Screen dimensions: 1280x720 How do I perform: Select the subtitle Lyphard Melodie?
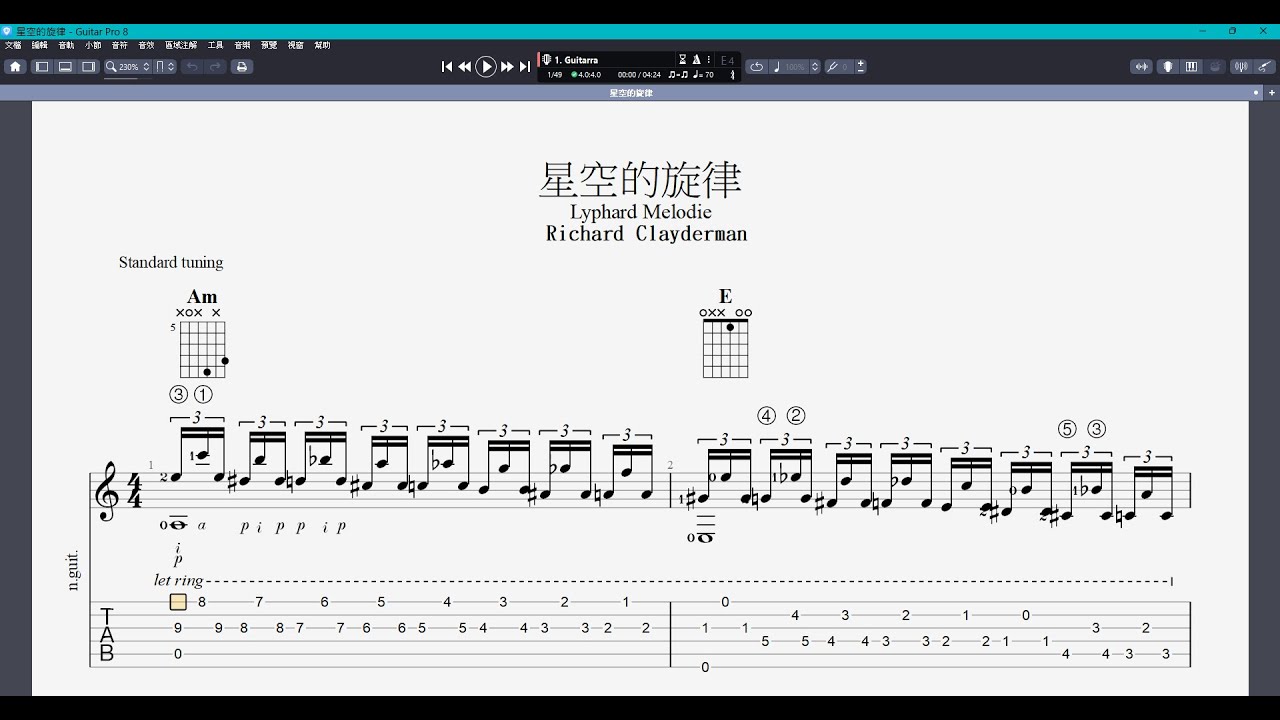[x=641, y=212]
